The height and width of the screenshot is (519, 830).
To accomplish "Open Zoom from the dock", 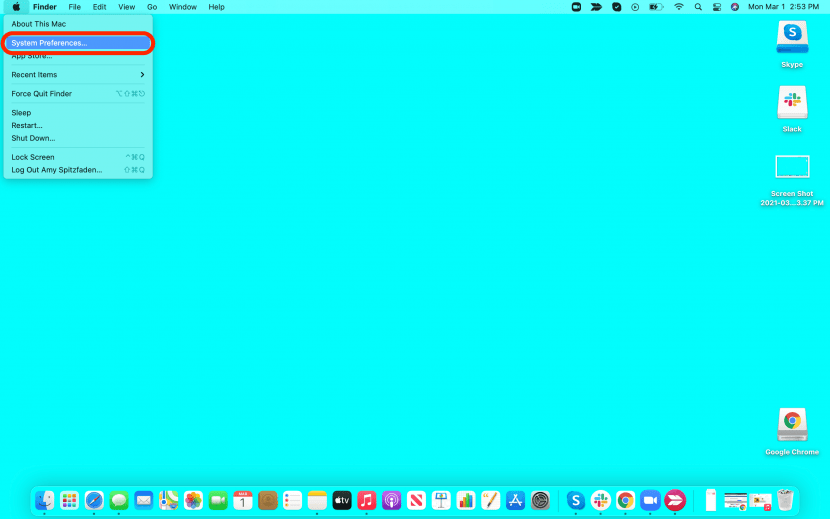I will coord(650,500).
